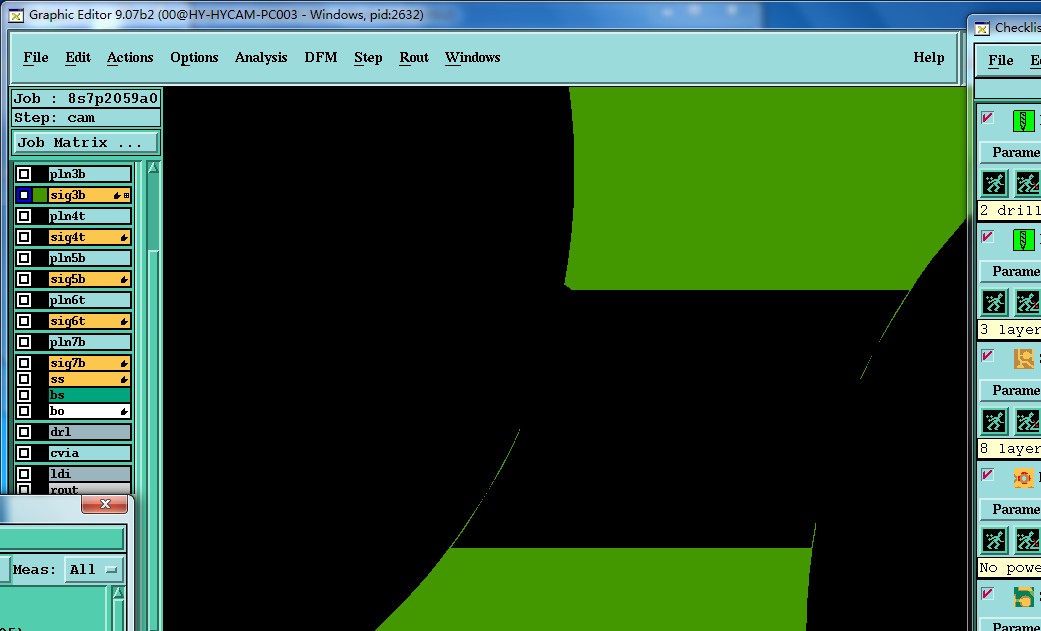Select the pln6t layer name
This screenshot has height=631, width=1041.
[x=90, y=300]
